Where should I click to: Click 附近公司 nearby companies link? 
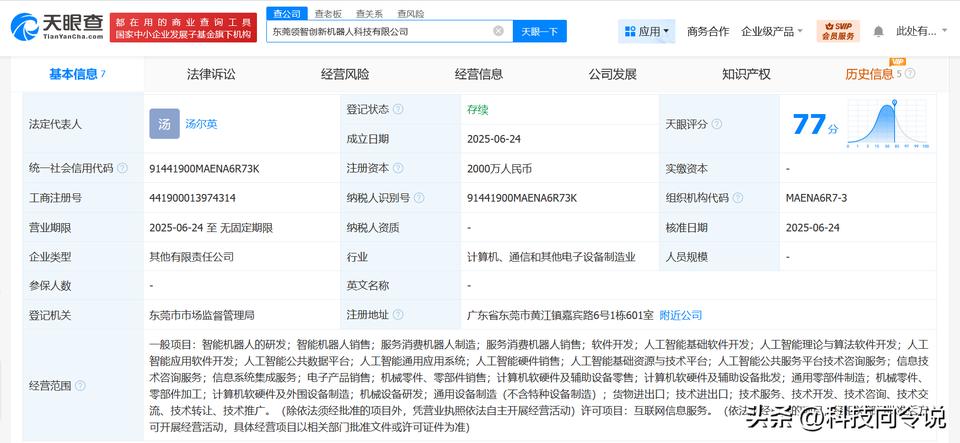pos(681,315)
